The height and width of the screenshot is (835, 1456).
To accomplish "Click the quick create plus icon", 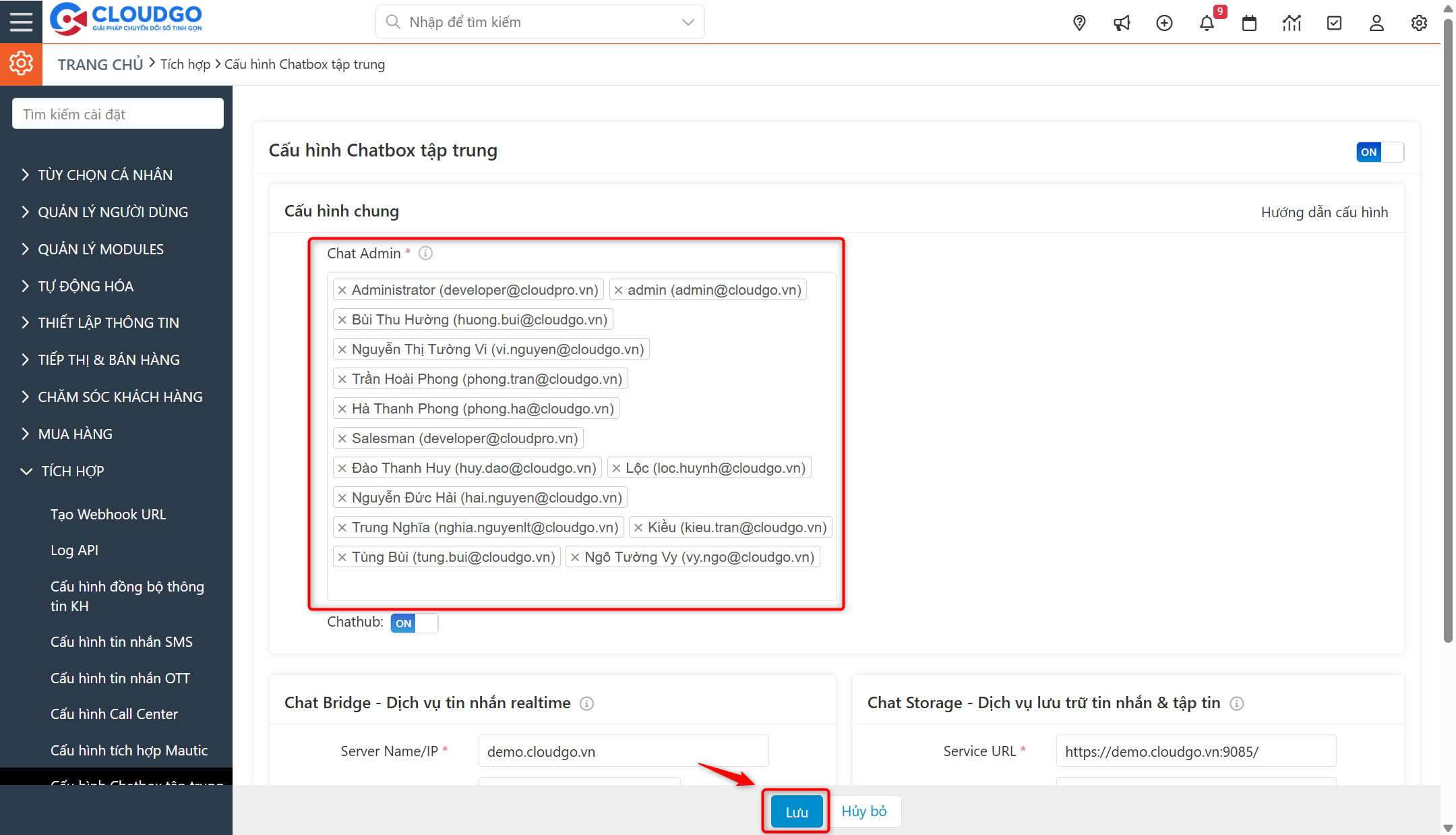I will [1164, 22].
